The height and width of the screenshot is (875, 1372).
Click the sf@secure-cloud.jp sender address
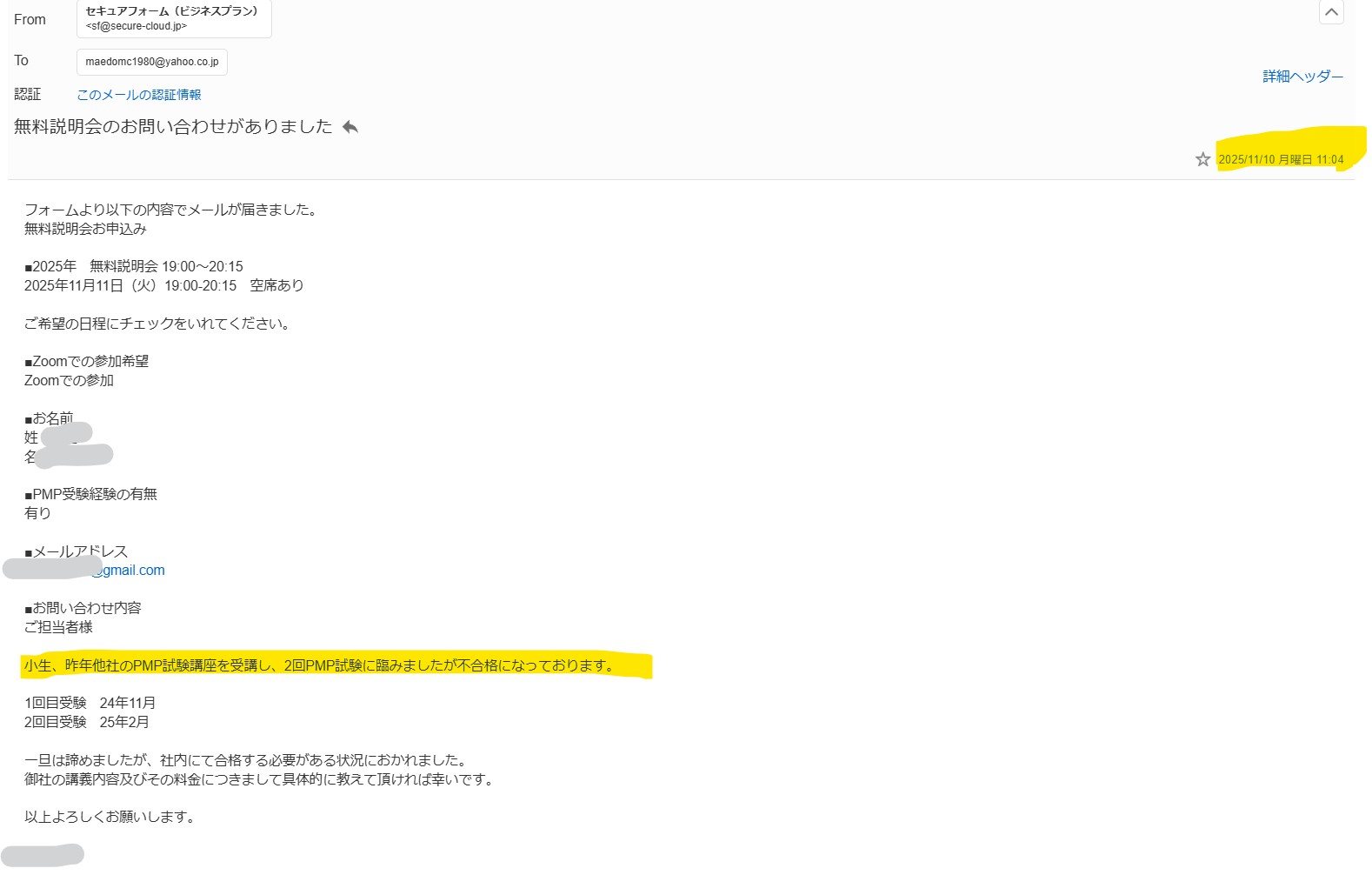(x=137, y=27)
